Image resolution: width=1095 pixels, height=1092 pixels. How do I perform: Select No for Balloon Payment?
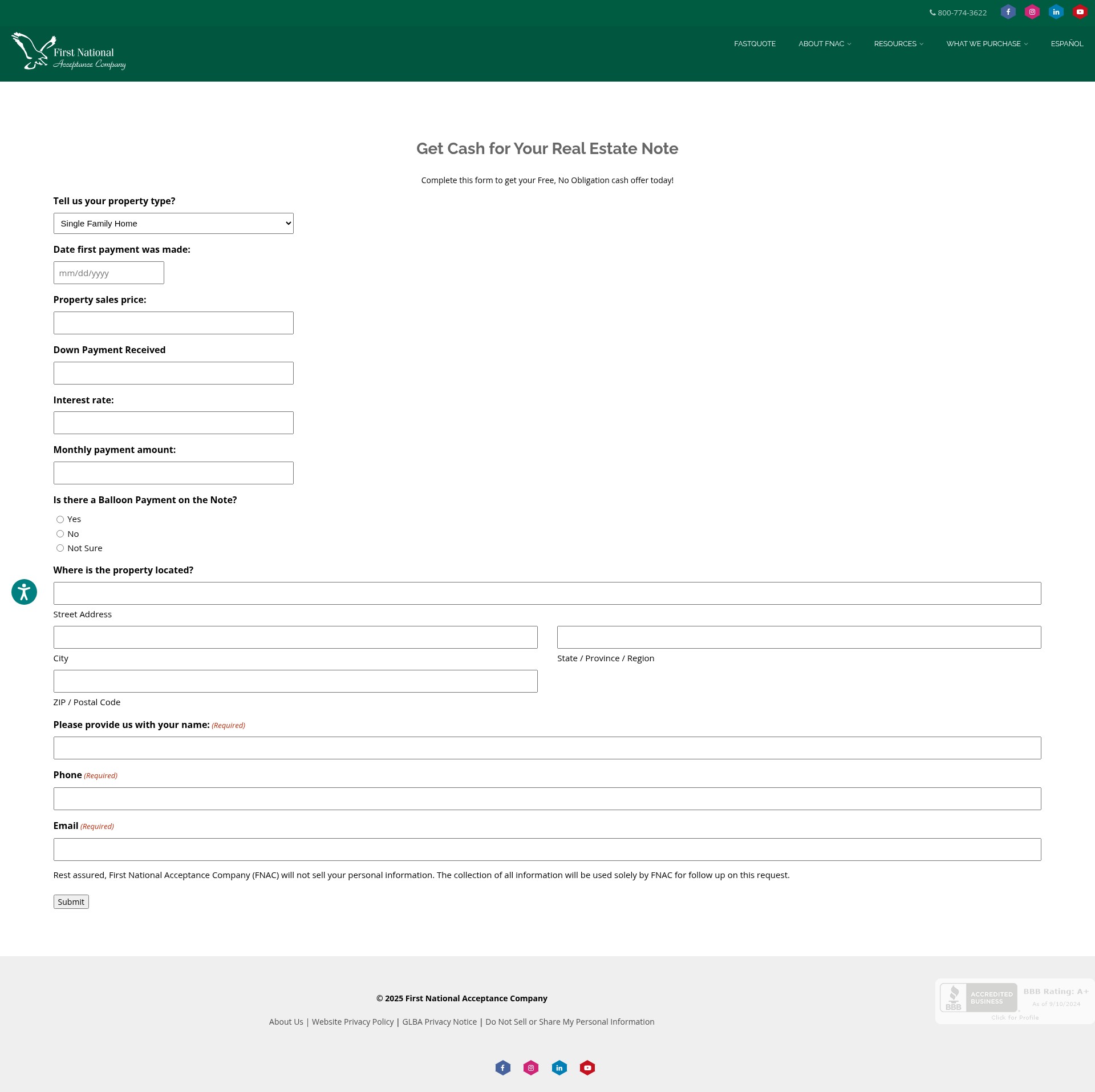coord(60,534)
